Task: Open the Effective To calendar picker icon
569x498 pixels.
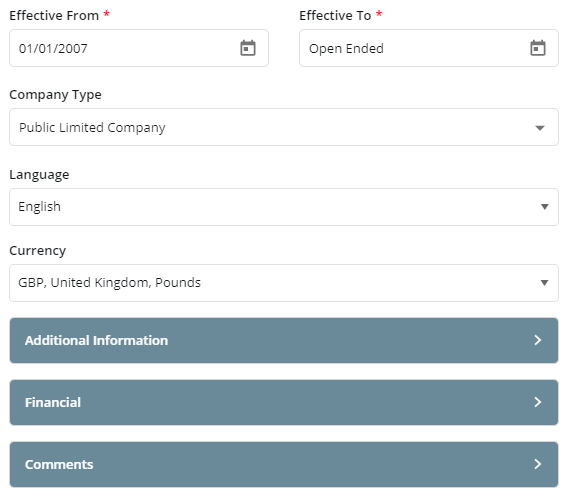Action: (537, 48)
